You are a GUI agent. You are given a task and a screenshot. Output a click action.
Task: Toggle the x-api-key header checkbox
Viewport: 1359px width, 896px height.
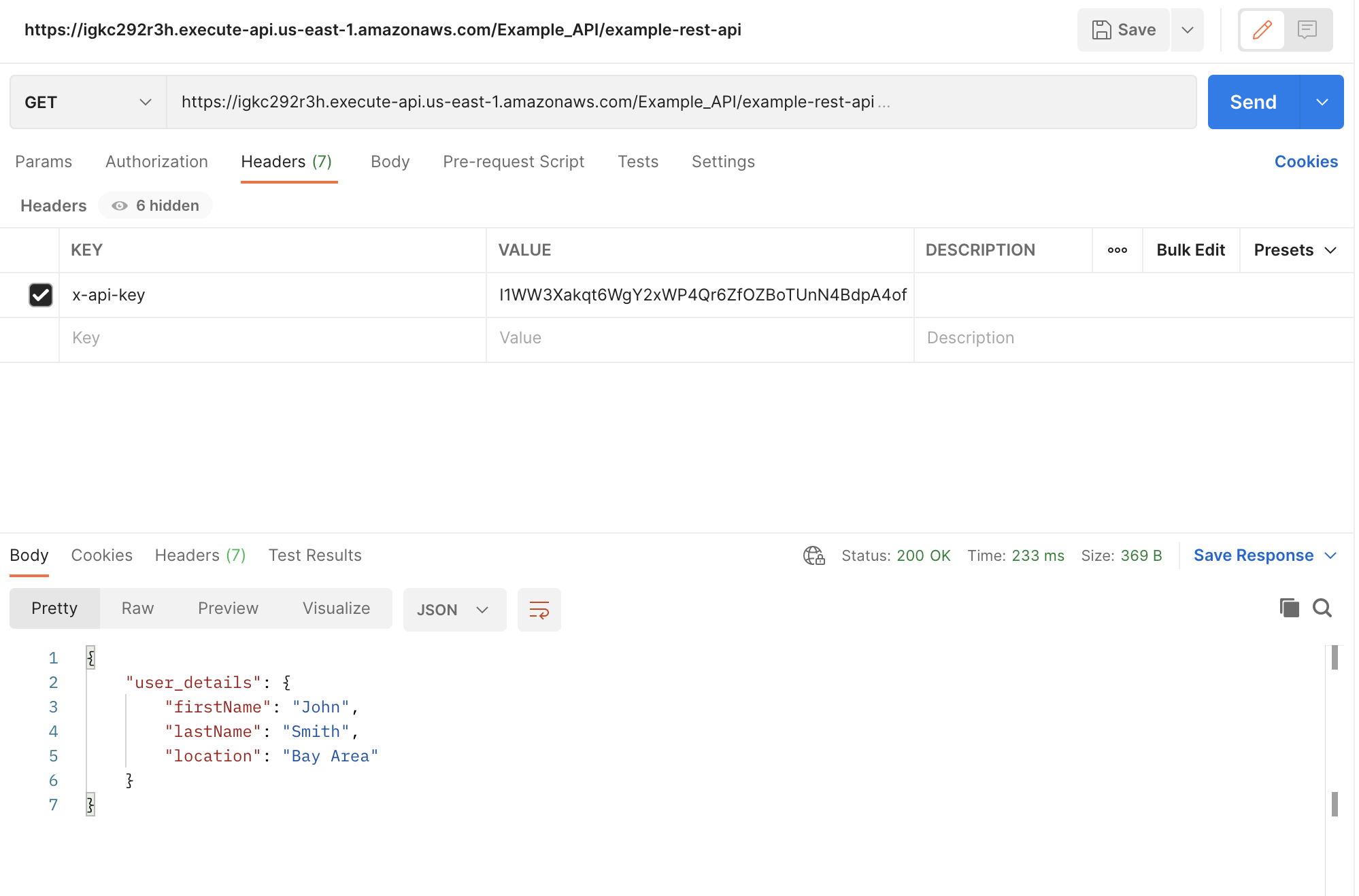coord(39,294)
